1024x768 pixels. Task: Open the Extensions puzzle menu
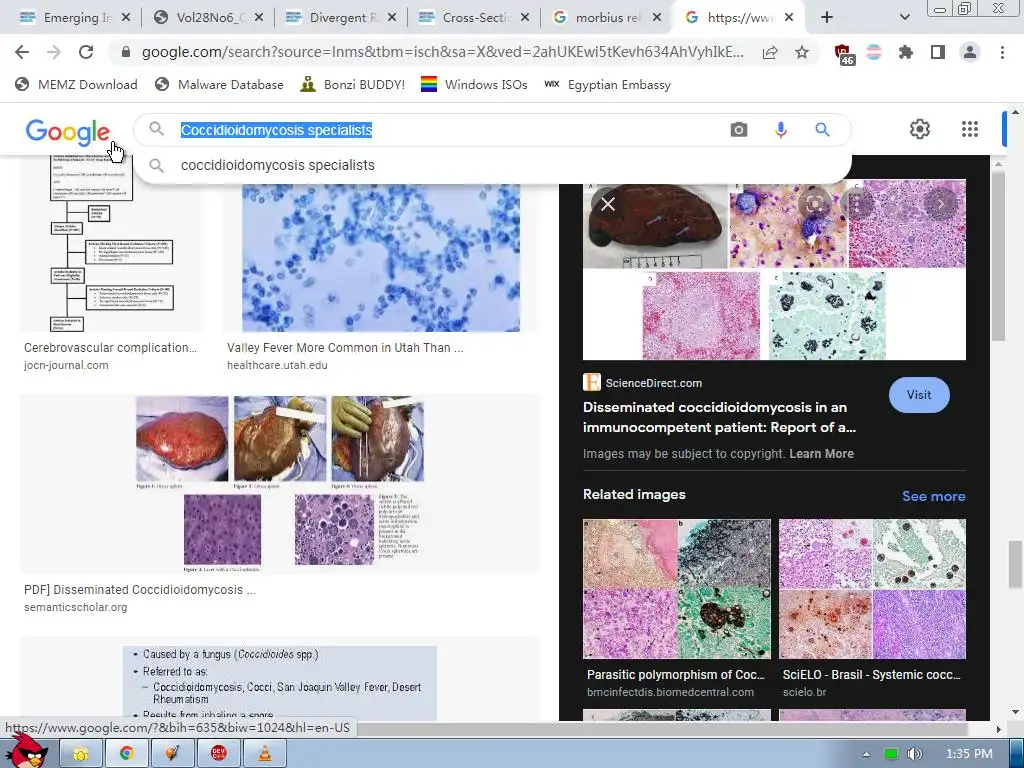tap(906, 52)
